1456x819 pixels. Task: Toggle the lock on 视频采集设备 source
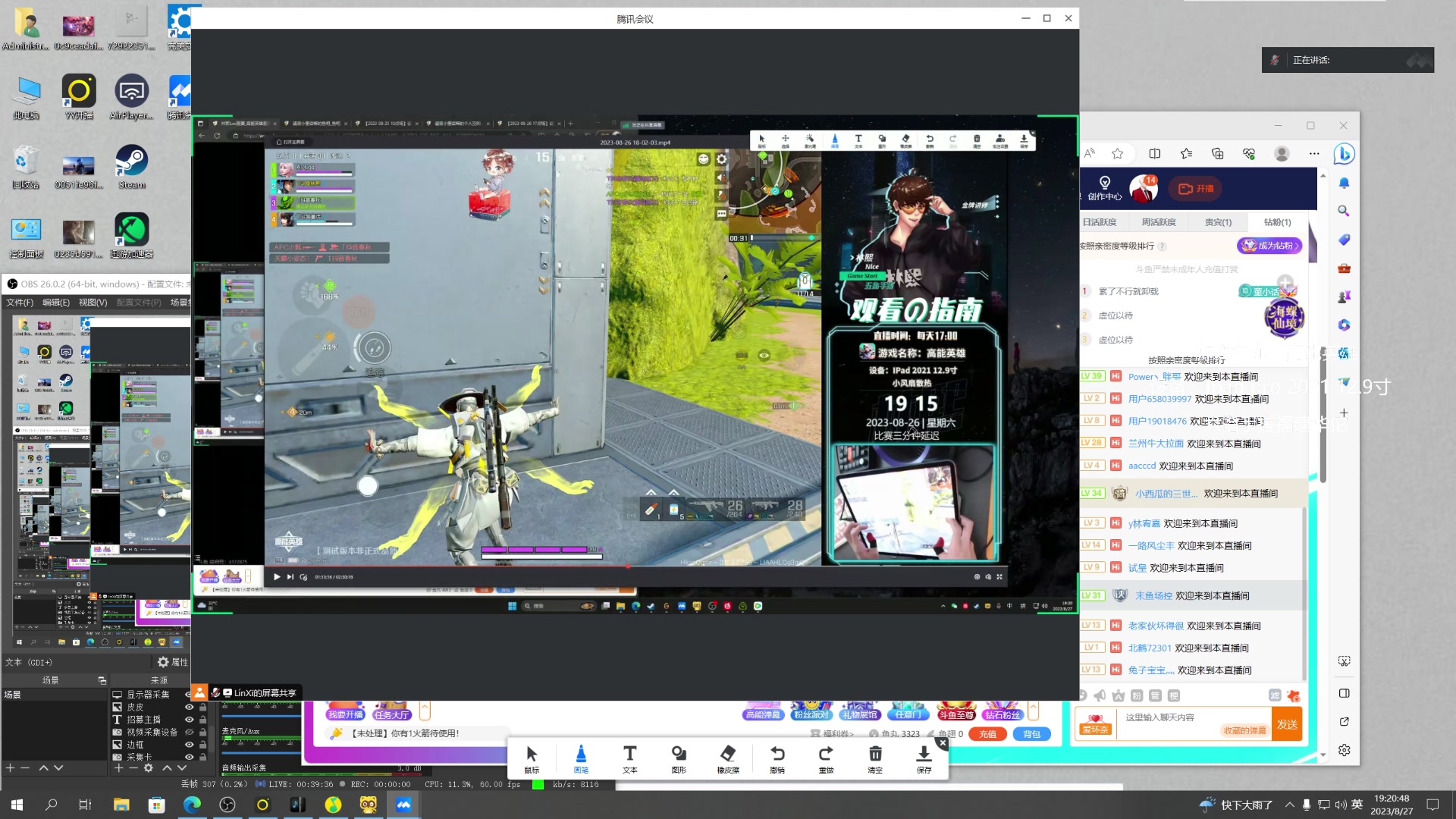point(202,733)
